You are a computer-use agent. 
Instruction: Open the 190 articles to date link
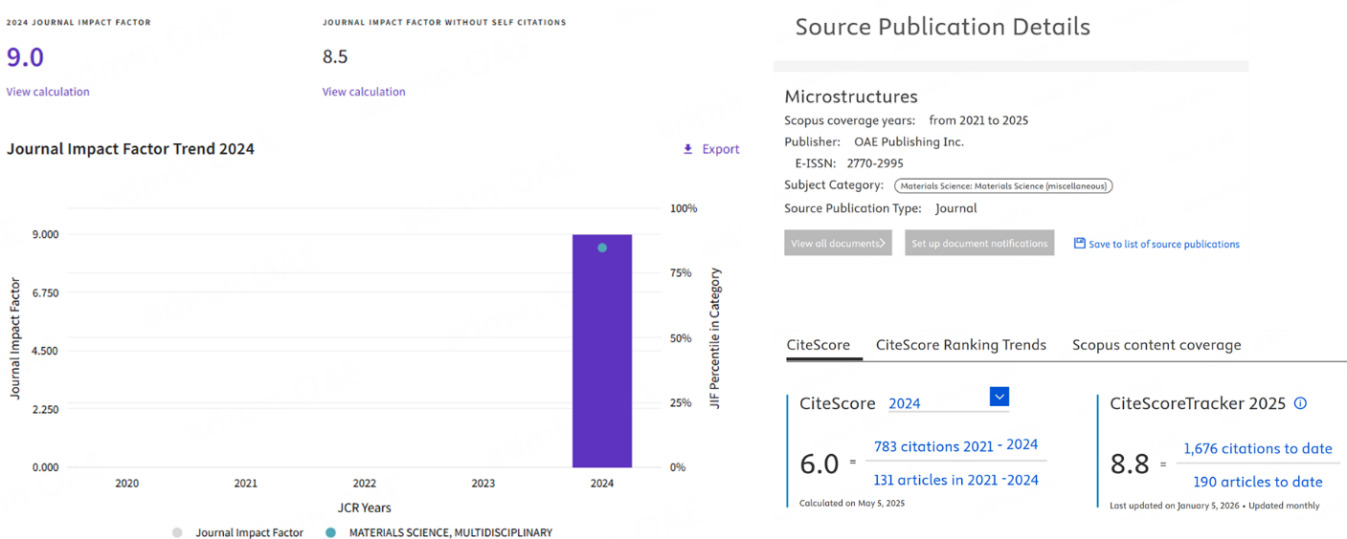click(x=1257, y=482)
